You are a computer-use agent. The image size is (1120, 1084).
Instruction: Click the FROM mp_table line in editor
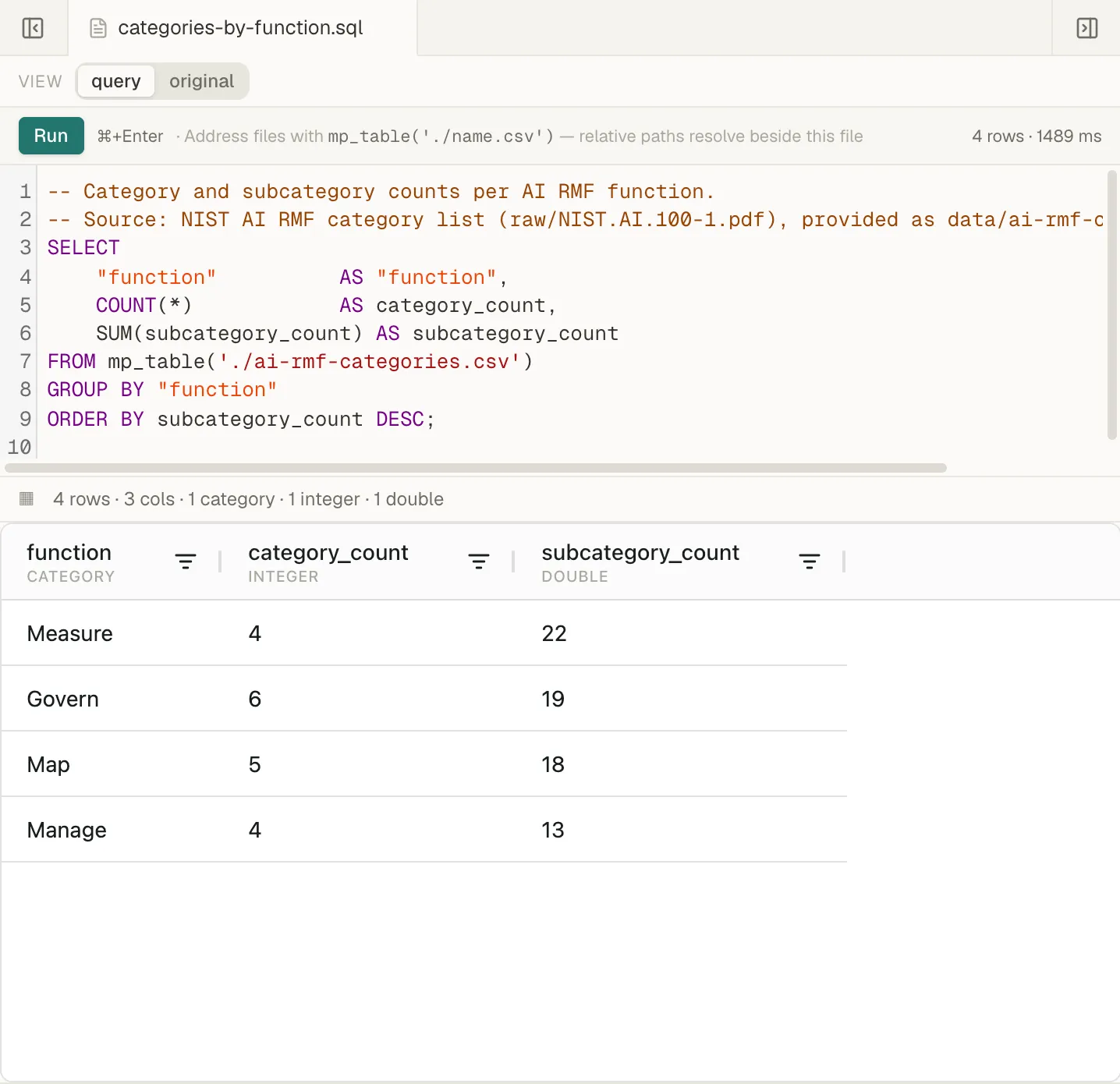(x=290, y=362)
